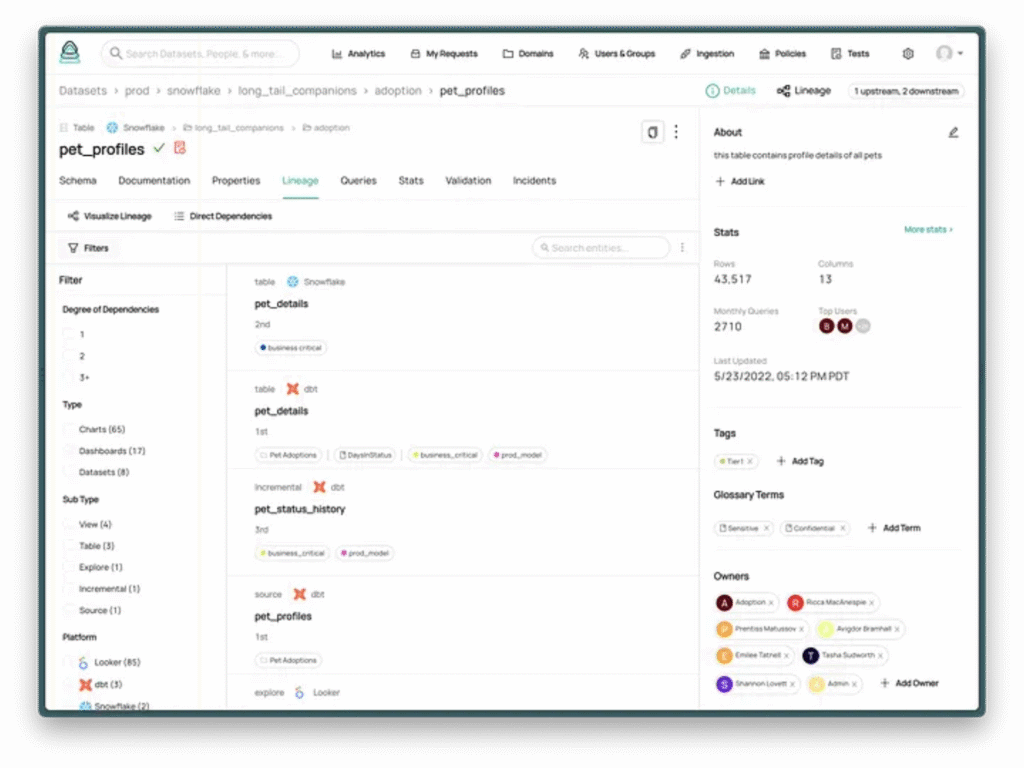Switch to the Schema tab
This screenshot has width=1024, height=768.
(77, 181)
